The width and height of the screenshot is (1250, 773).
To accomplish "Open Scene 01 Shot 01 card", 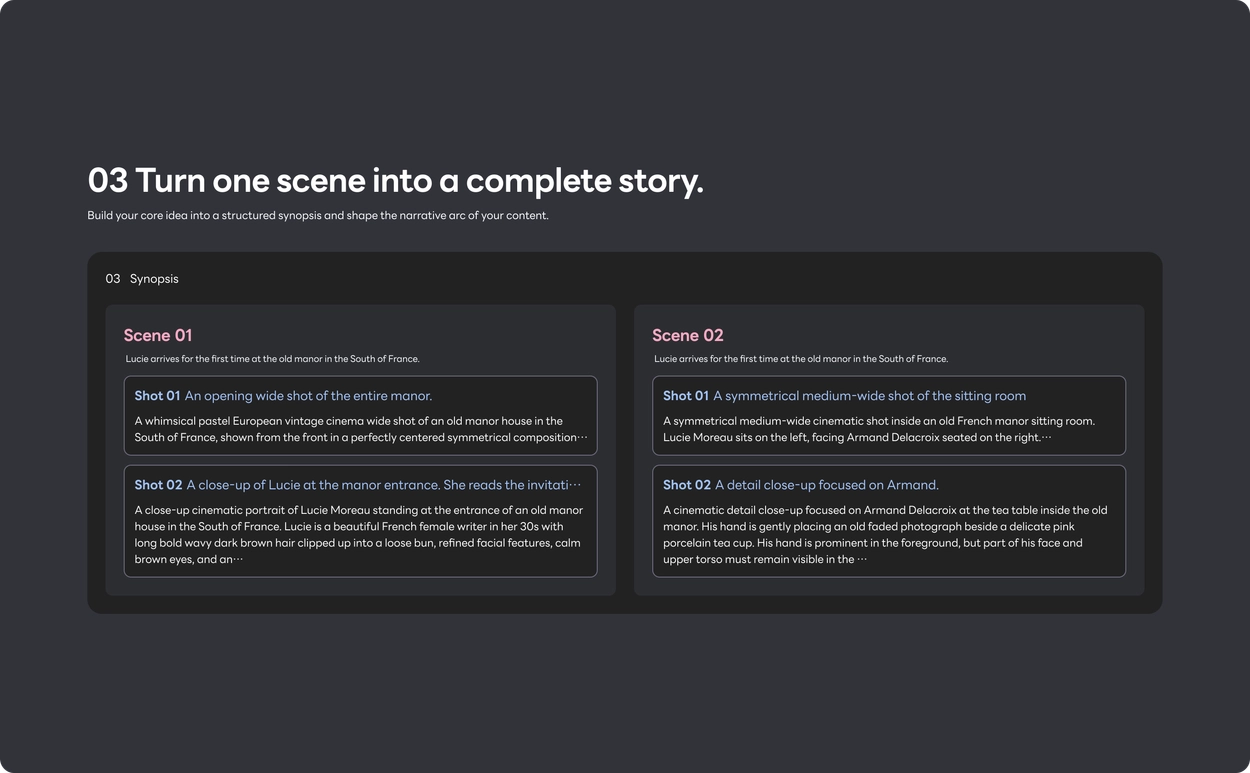I will [x=360, y=416].
